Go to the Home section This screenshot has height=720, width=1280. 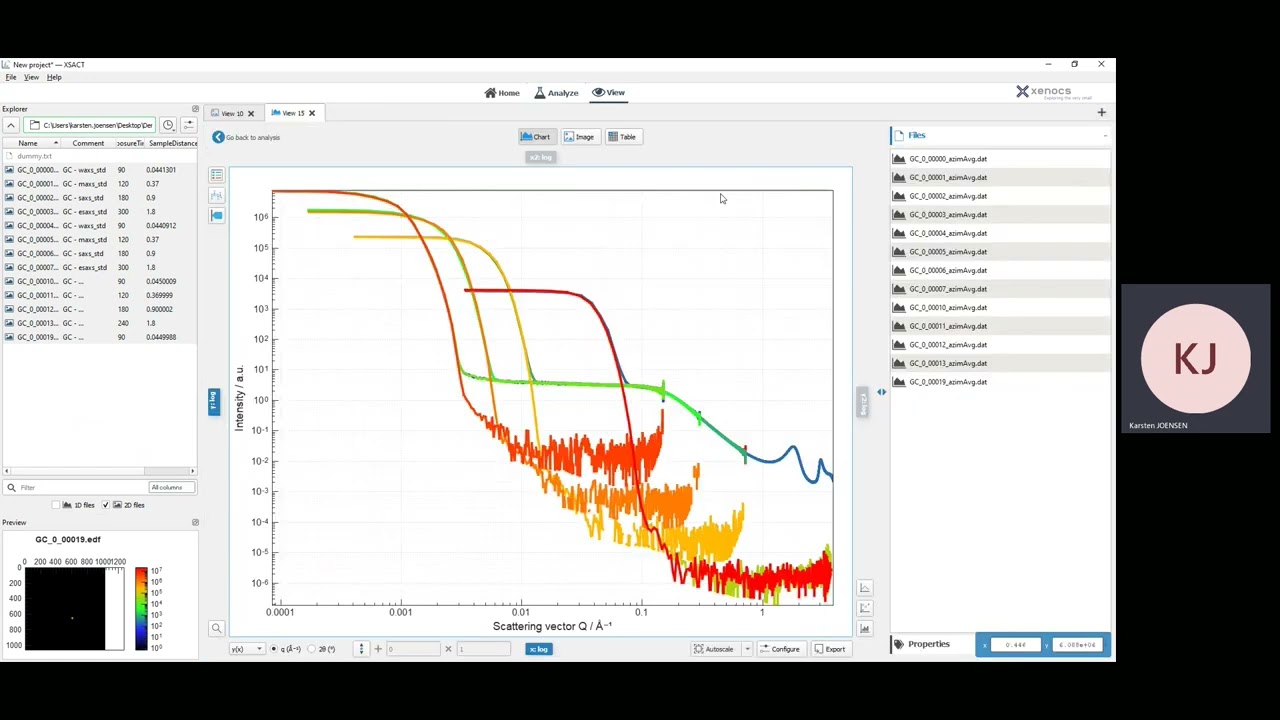coord(502,93)
